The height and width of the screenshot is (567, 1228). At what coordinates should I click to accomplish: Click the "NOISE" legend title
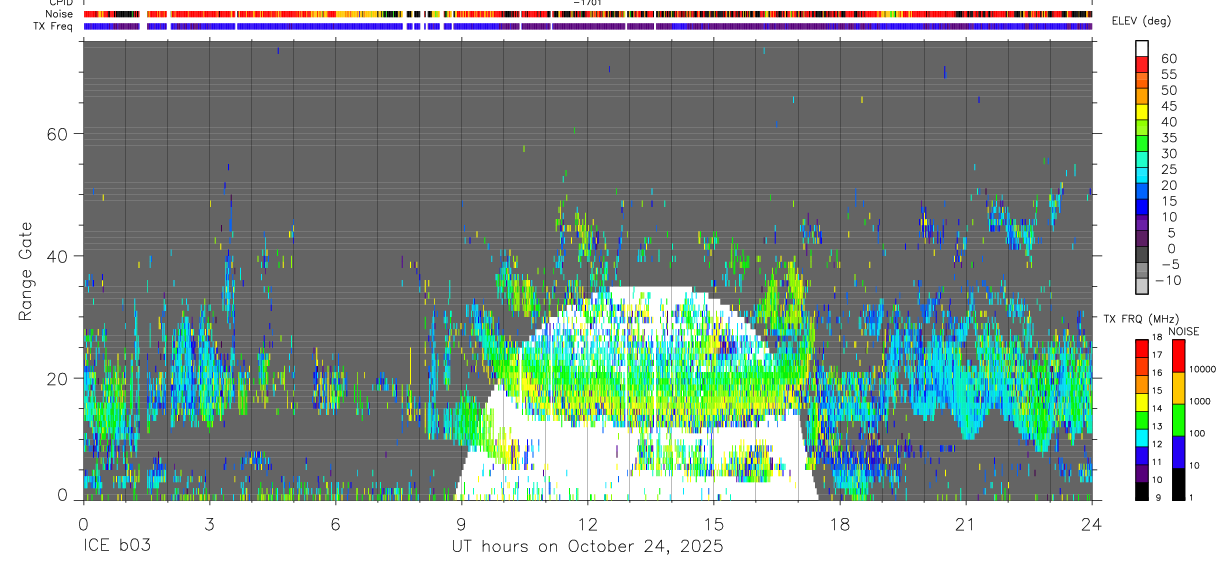click(1183, 331)
